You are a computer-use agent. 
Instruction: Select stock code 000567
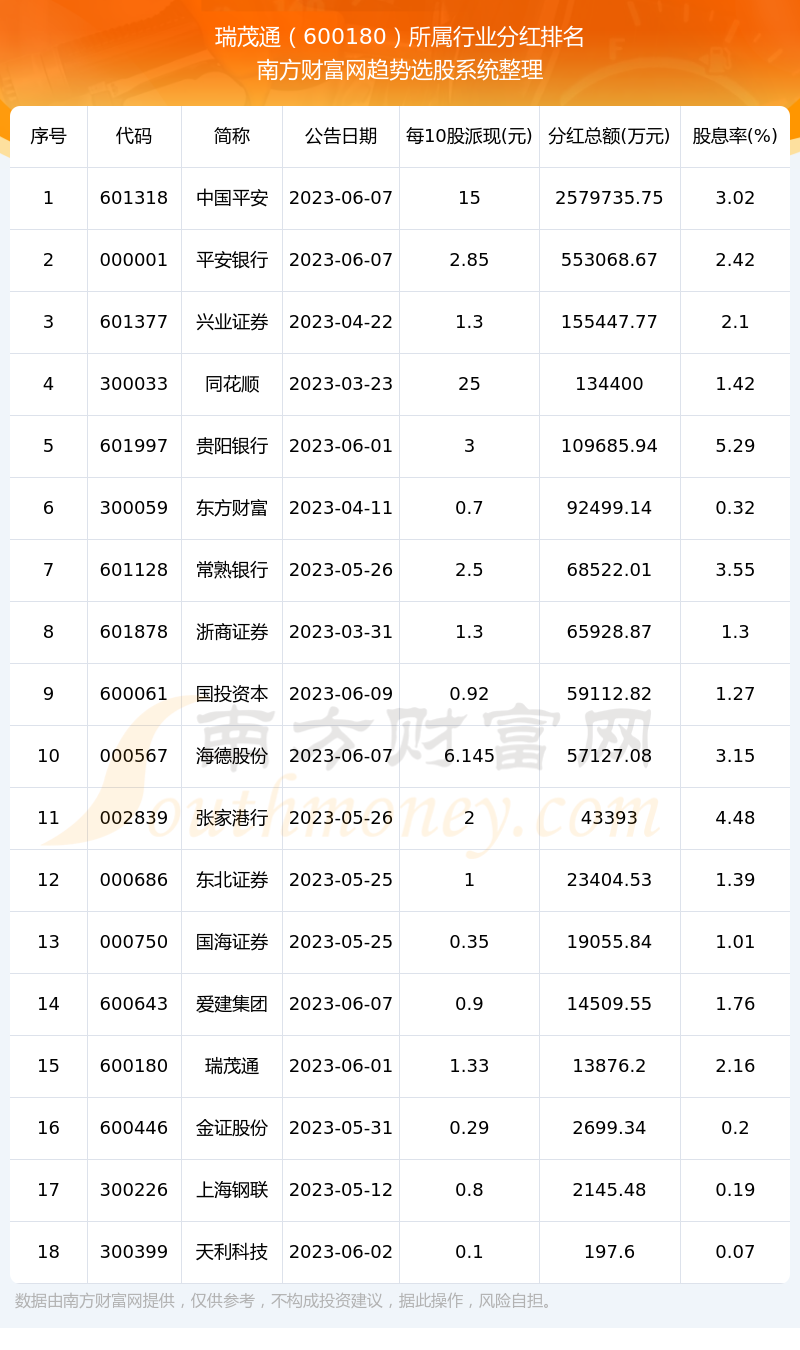(x=134, y=756)
